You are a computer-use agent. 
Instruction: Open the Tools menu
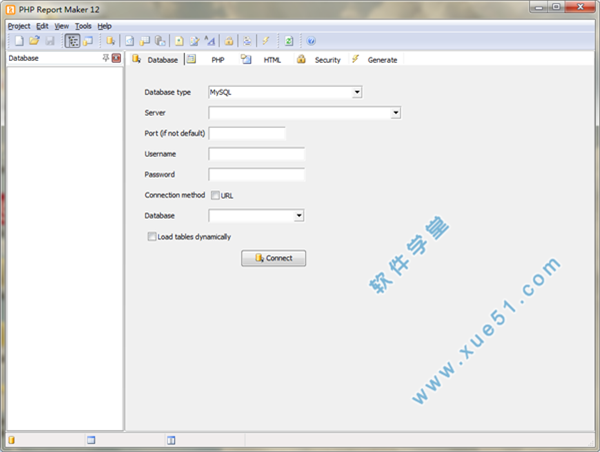83,26
